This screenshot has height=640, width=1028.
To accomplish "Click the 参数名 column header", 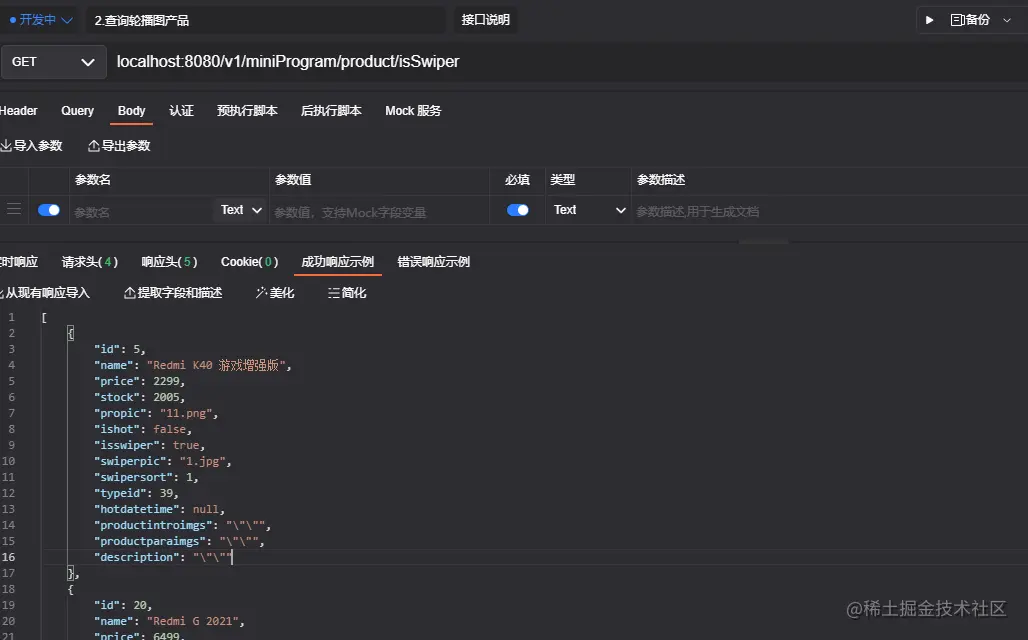I will click(x=92, y=180).
